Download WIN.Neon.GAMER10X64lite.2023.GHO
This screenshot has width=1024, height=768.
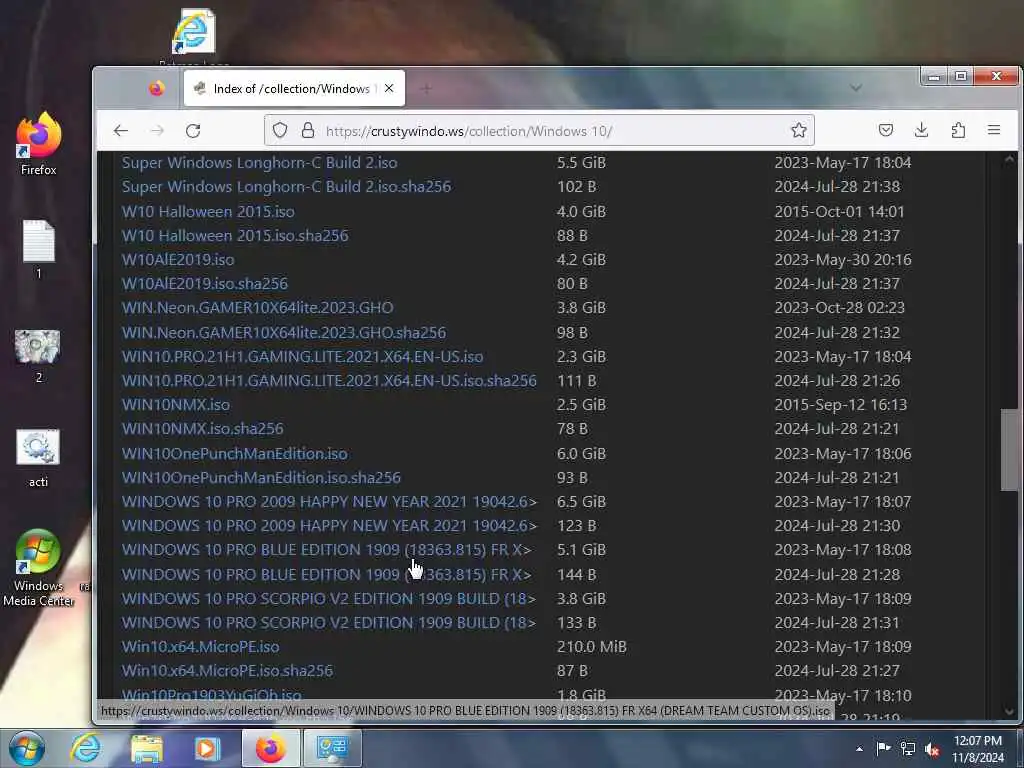257,308
